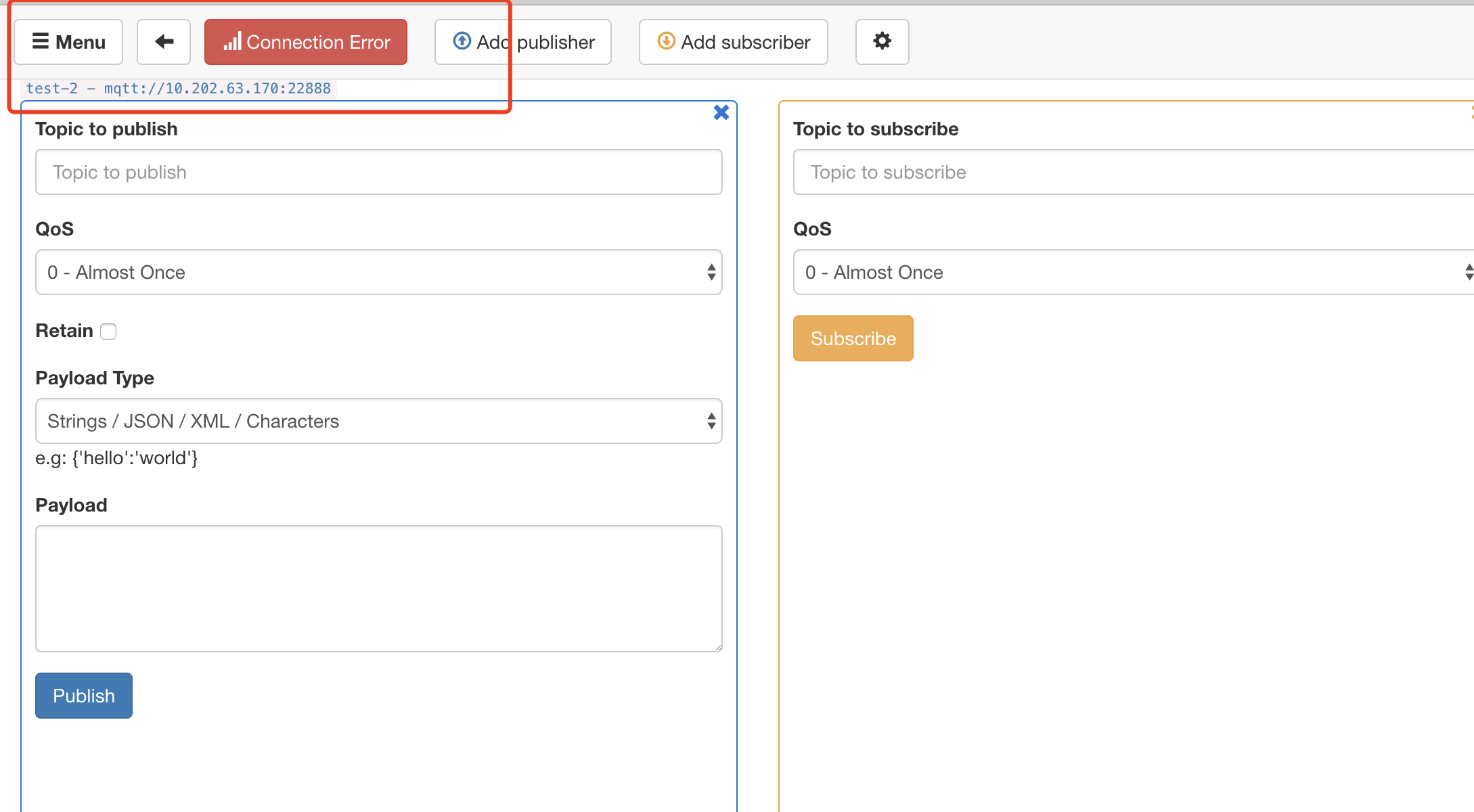The width and height of the screenshot is (1474, 812).
Task: Click the download icon next to Add subscriber
Action: [x=665, y=41]
